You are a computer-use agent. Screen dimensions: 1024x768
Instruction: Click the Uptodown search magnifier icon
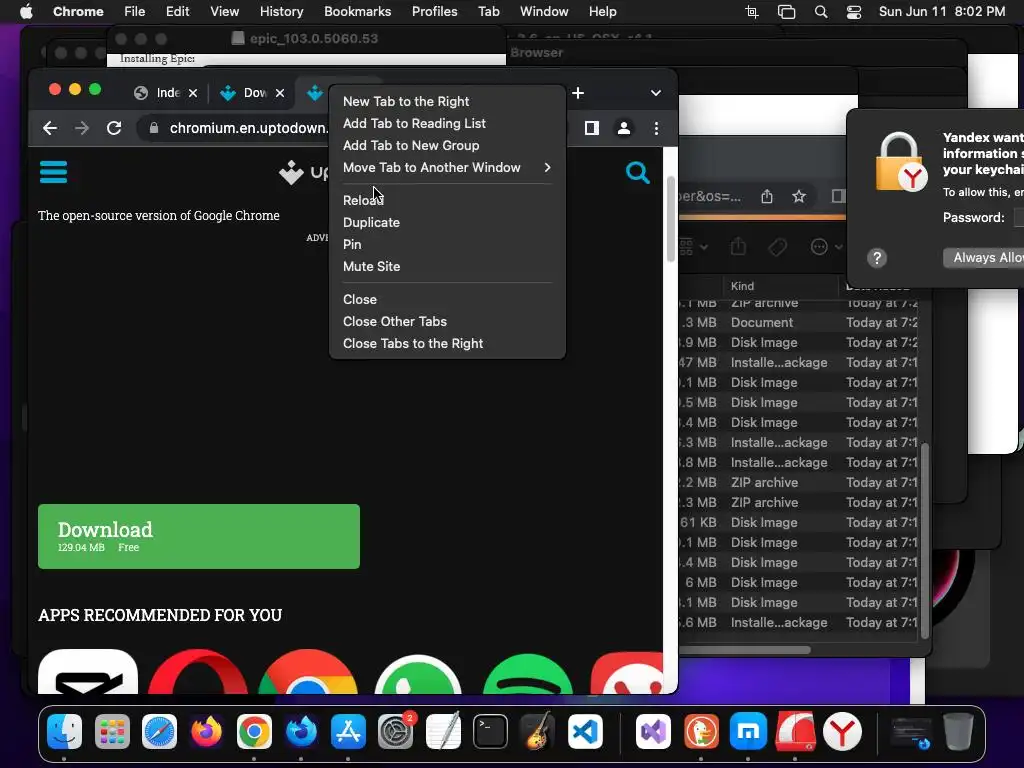click(637, 172)
